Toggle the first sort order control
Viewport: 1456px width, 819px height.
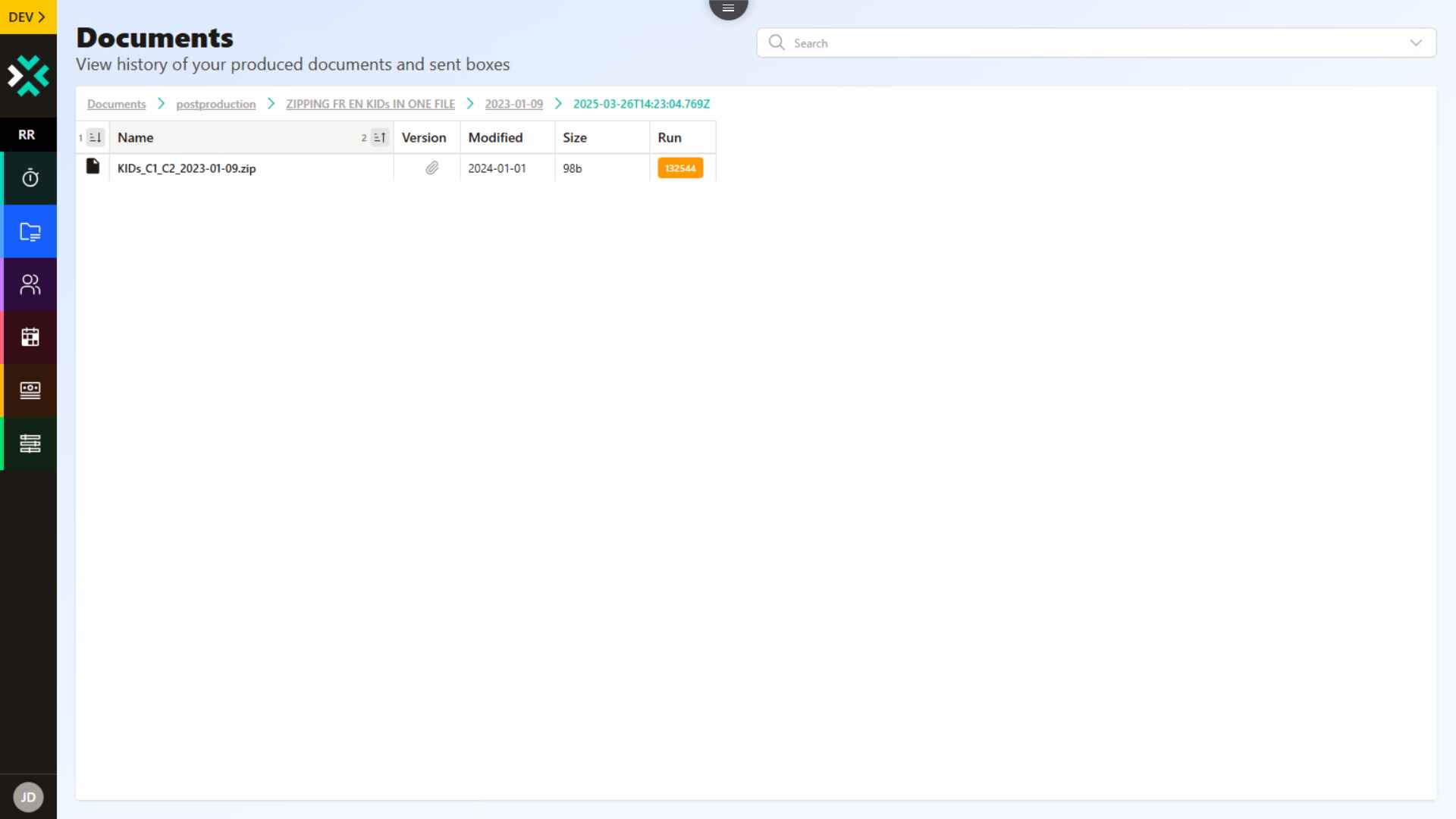93,137
